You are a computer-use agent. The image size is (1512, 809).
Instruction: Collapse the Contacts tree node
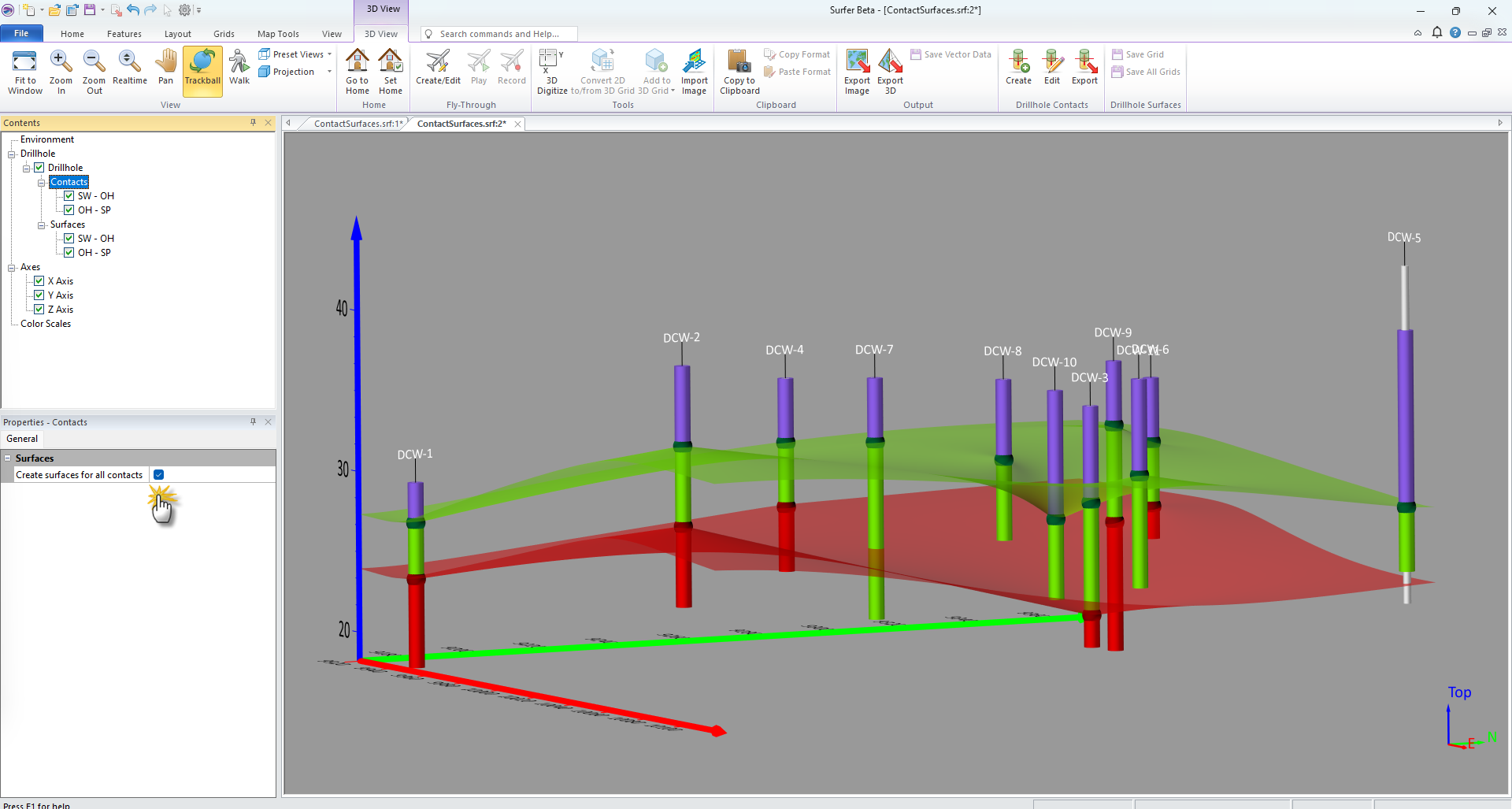41,181
